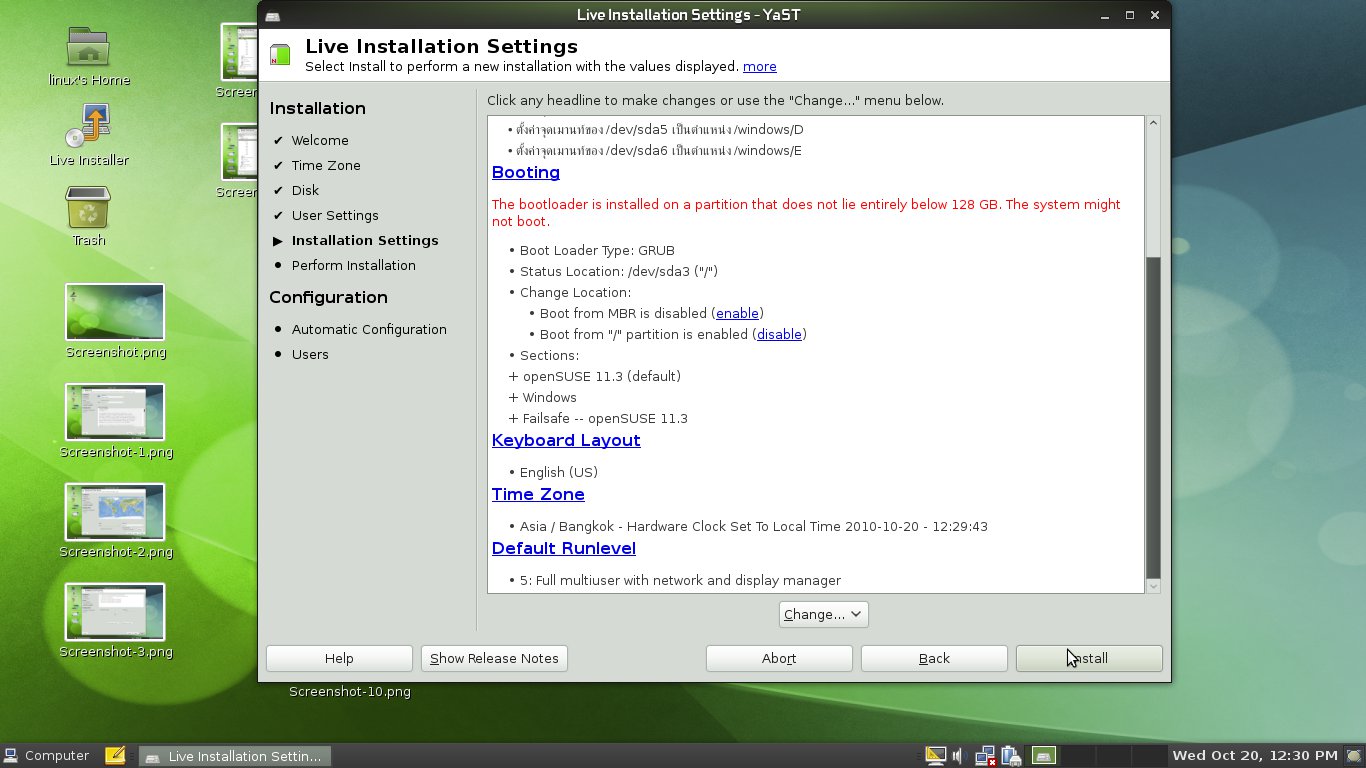Click the notes icon in the bottom panel

point(115,756)
